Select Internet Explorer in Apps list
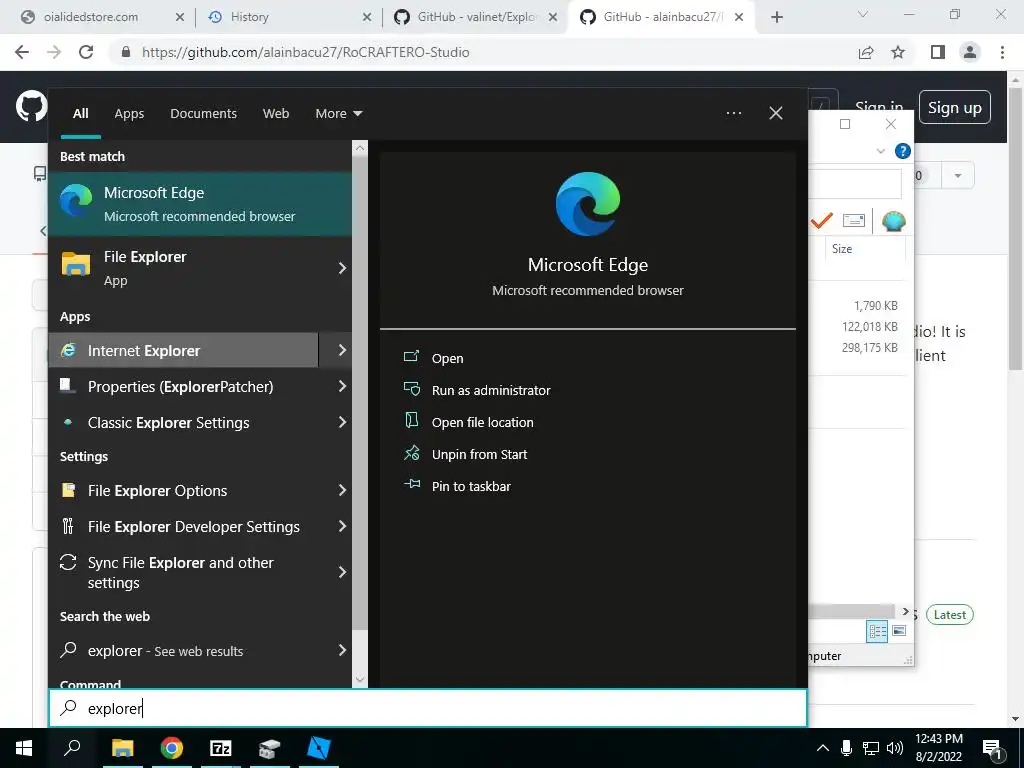 (x=184, y=350)
